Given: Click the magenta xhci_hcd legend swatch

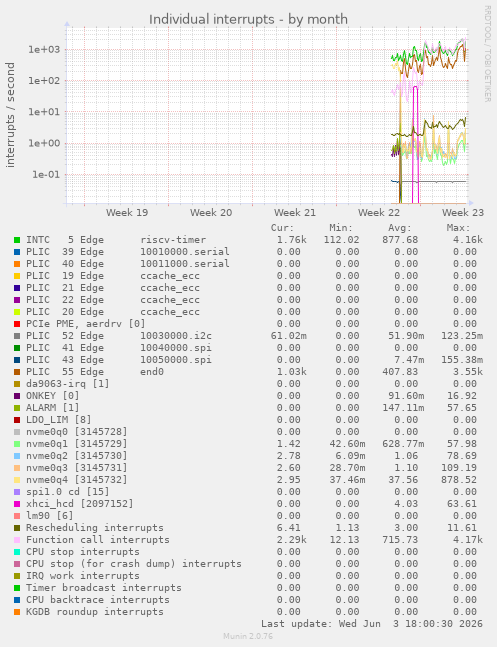Looking at the screenshot, I should [17, 504].
